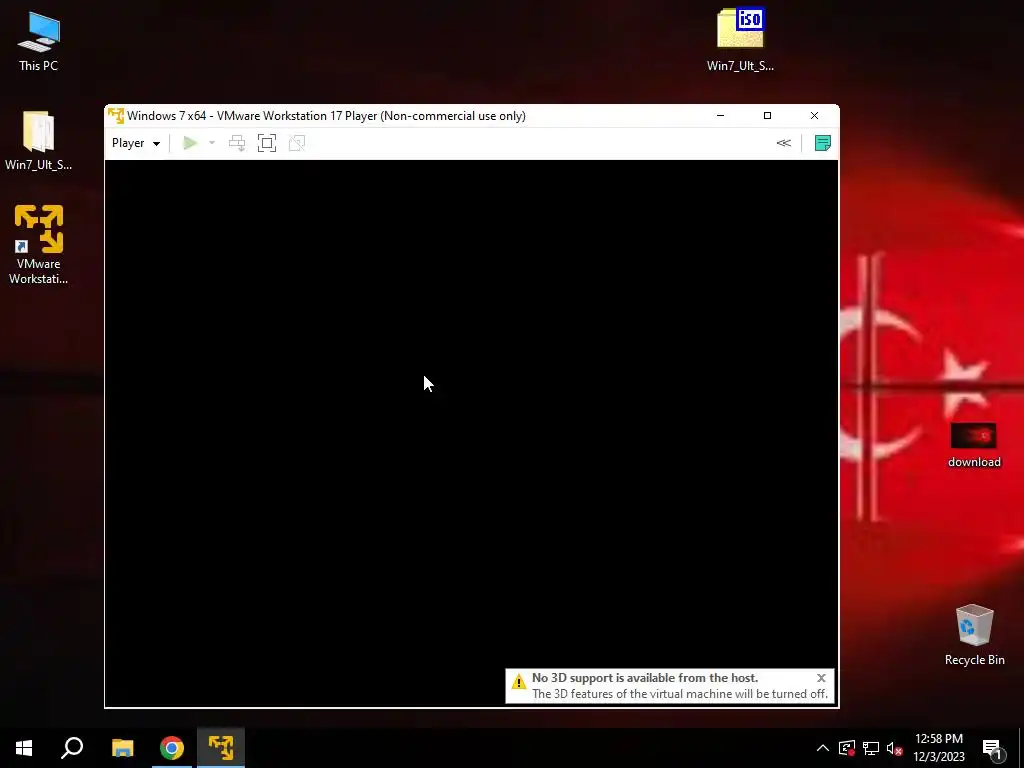Click the security tray icon with red dot

pyautogui.click(x=847, y=748)
